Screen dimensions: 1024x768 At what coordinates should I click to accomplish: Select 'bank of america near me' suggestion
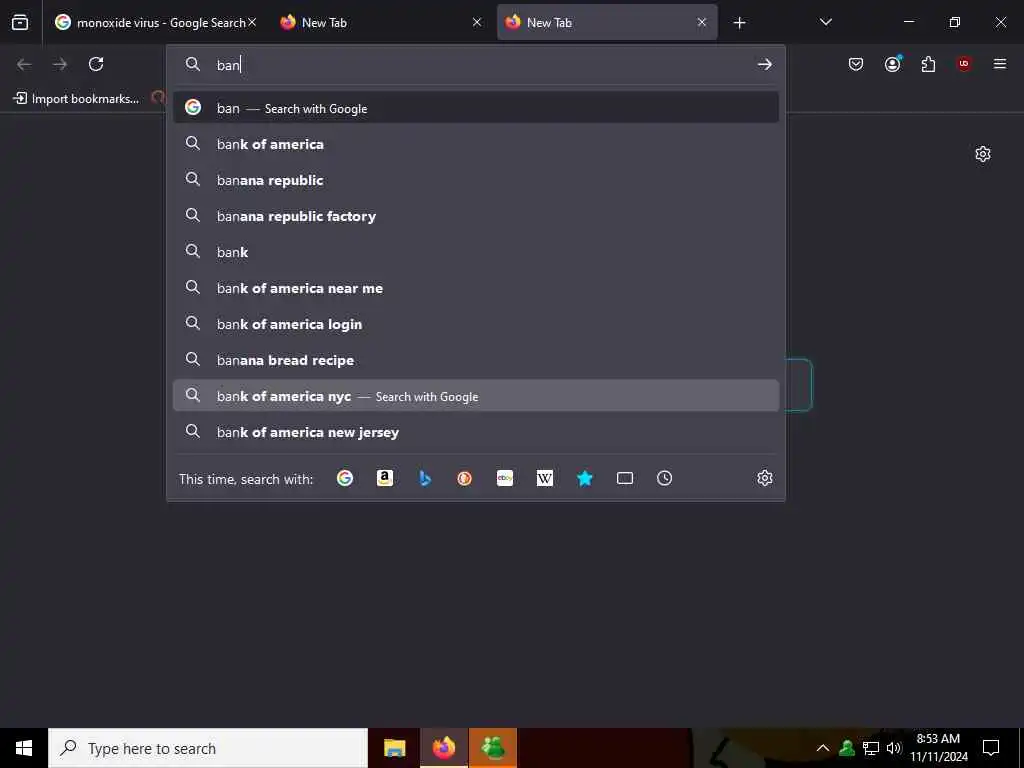(x=475, y=287)
